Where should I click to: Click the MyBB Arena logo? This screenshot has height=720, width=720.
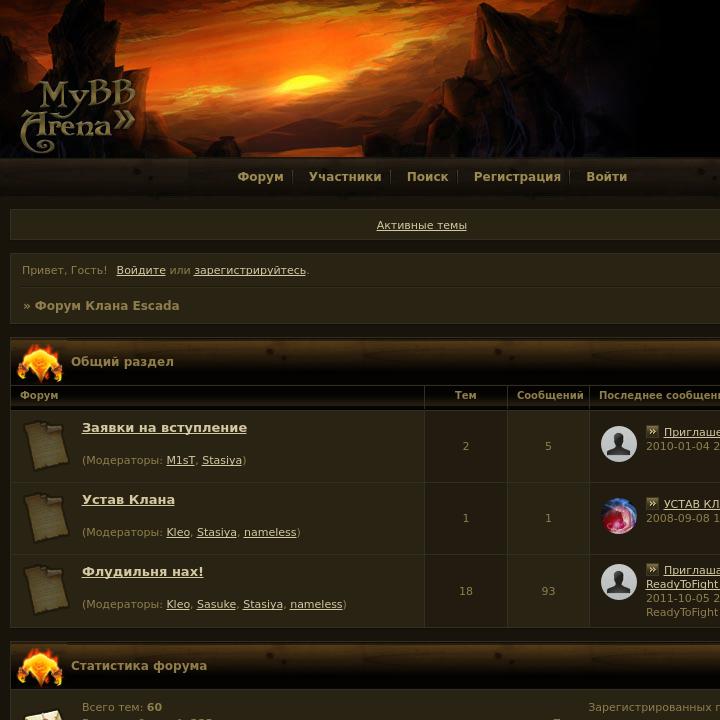coord(78,116)
